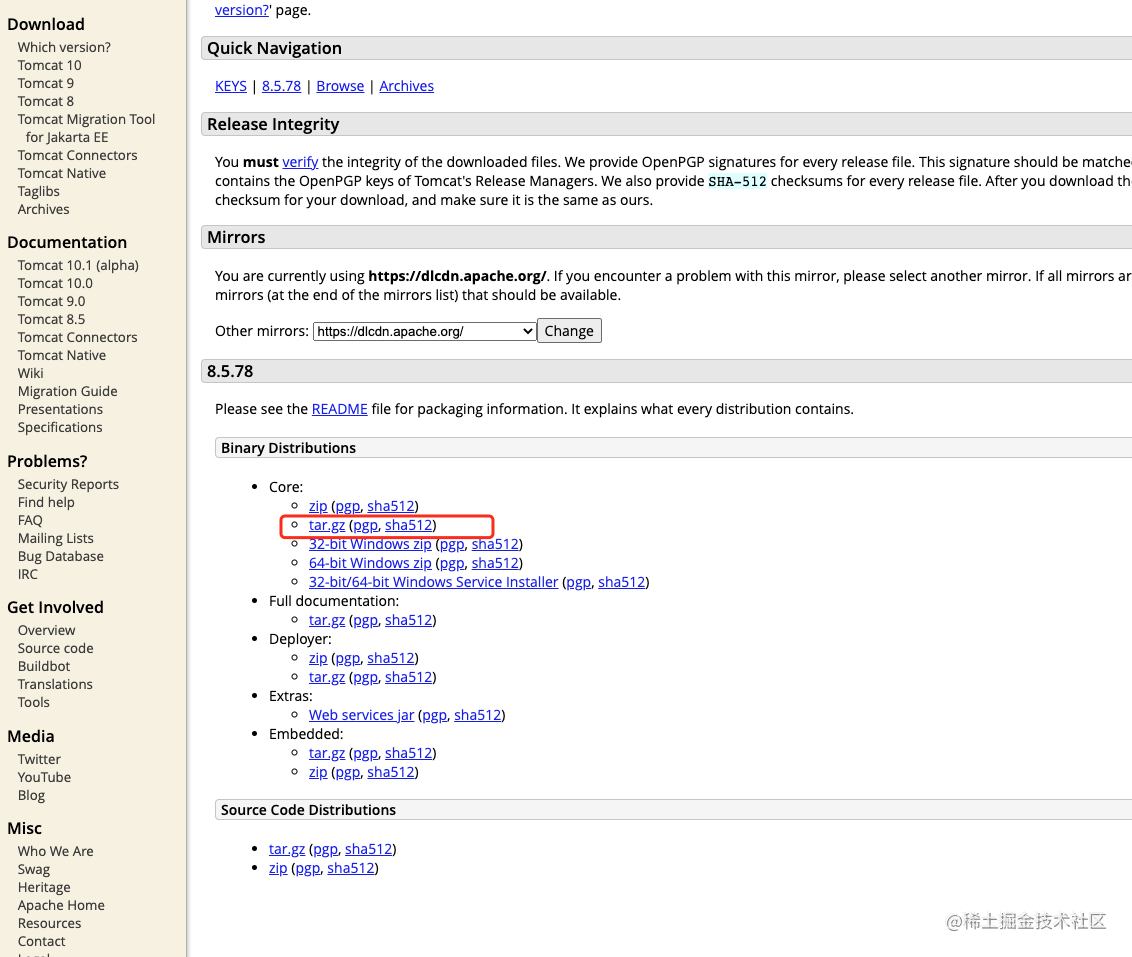This screenshot has width=1132, height=957.
Task: Download the 32-bit Windows zip
Action: pyautogui.click(x=370, y=544)
